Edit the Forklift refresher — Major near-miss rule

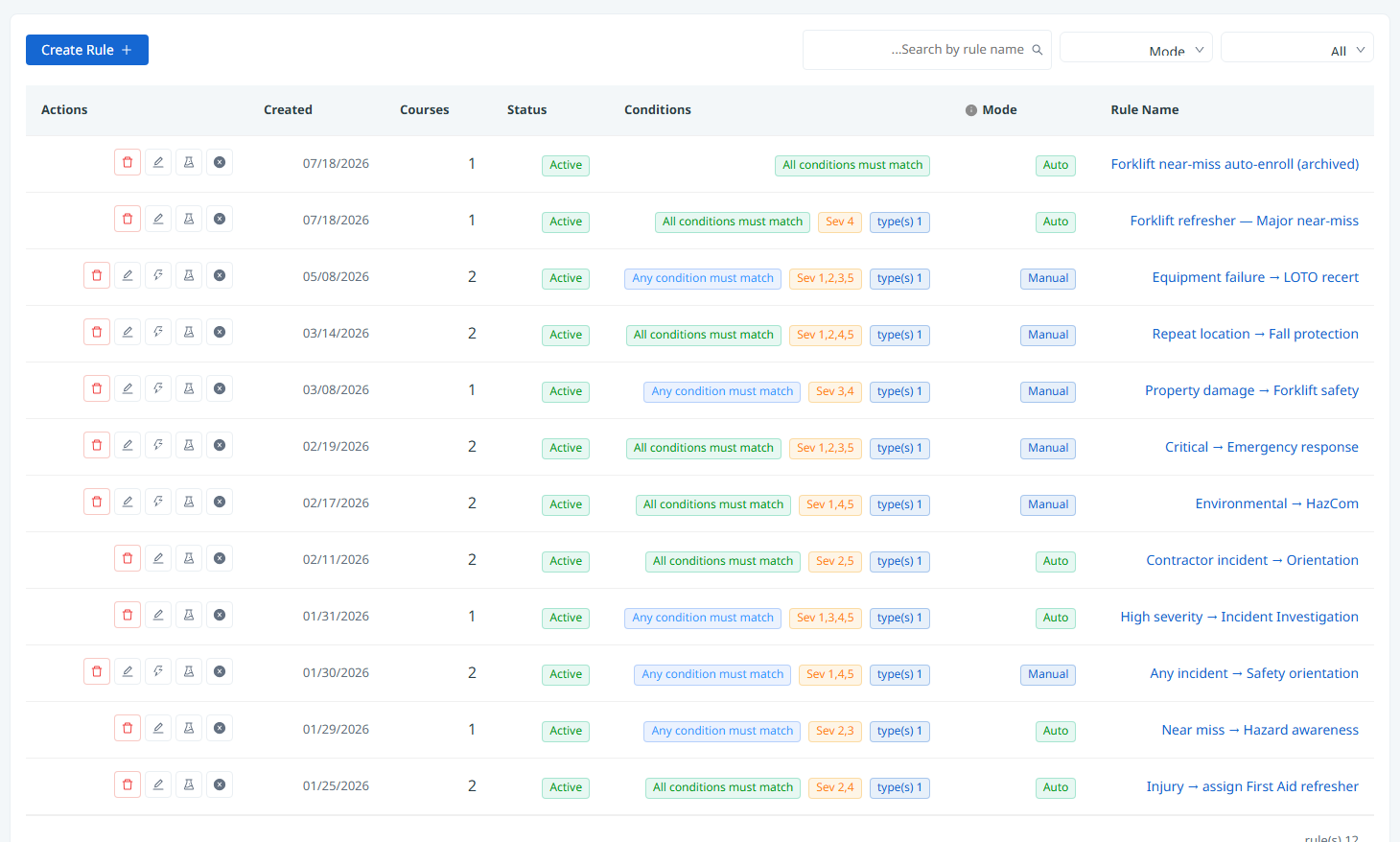click(x=158, y=220)
